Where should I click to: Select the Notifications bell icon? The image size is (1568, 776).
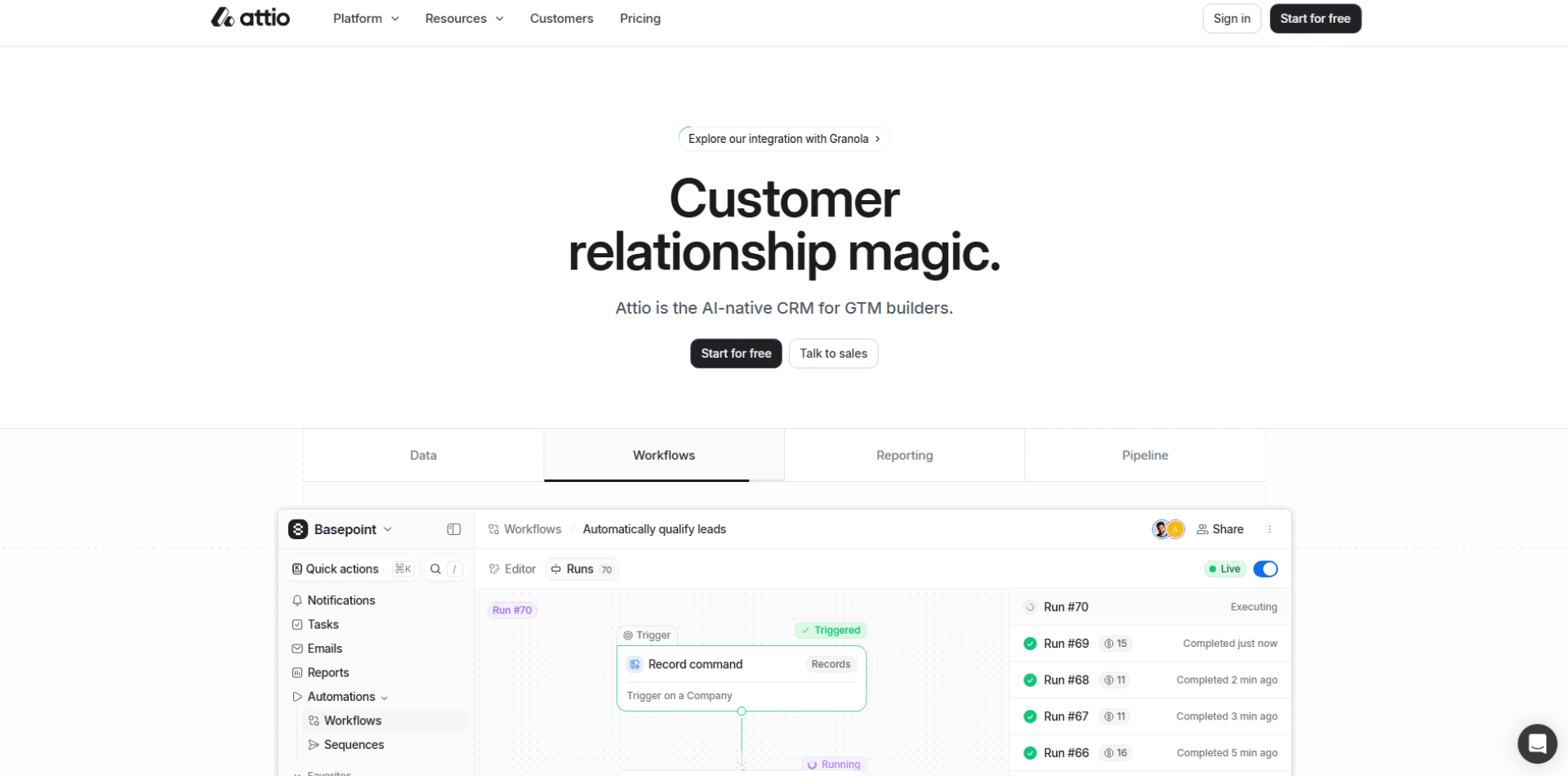tap(297, 600)
